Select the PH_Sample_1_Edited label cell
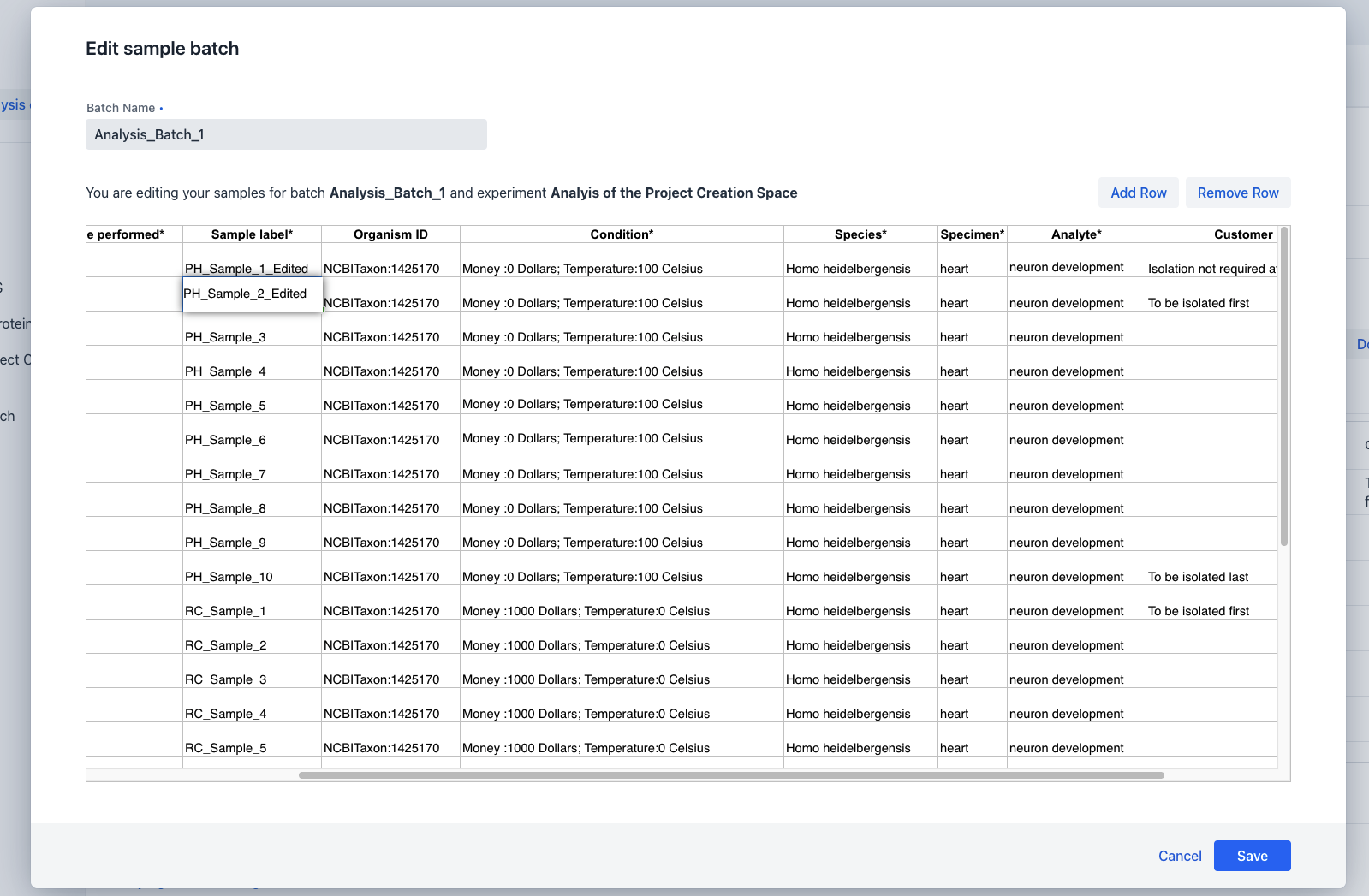 pyautogui.click(x=252, y=260)
